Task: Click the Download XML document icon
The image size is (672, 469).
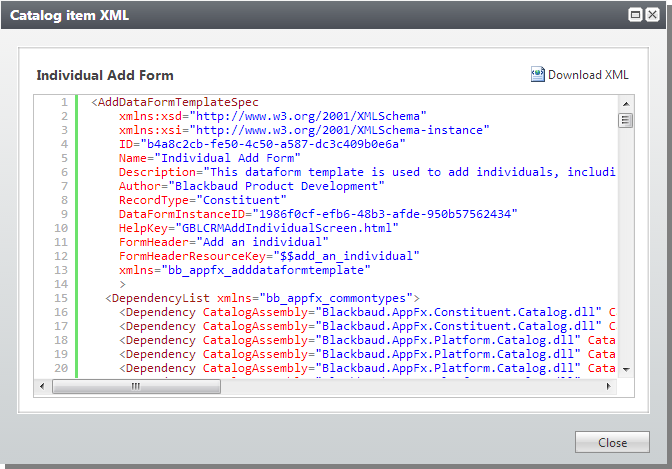Action: point(537,75)
